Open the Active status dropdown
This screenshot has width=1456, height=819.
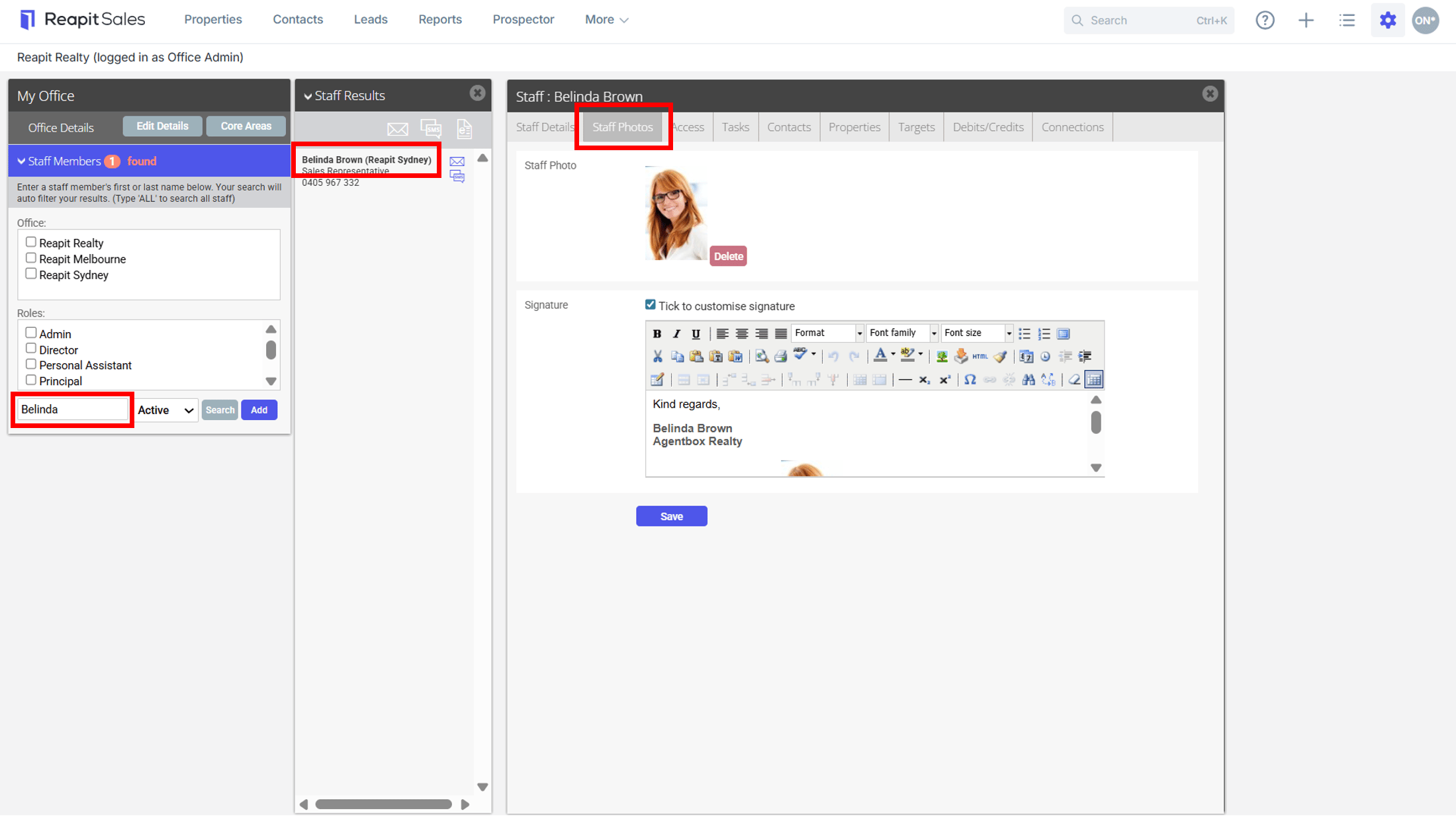(165, 410)
